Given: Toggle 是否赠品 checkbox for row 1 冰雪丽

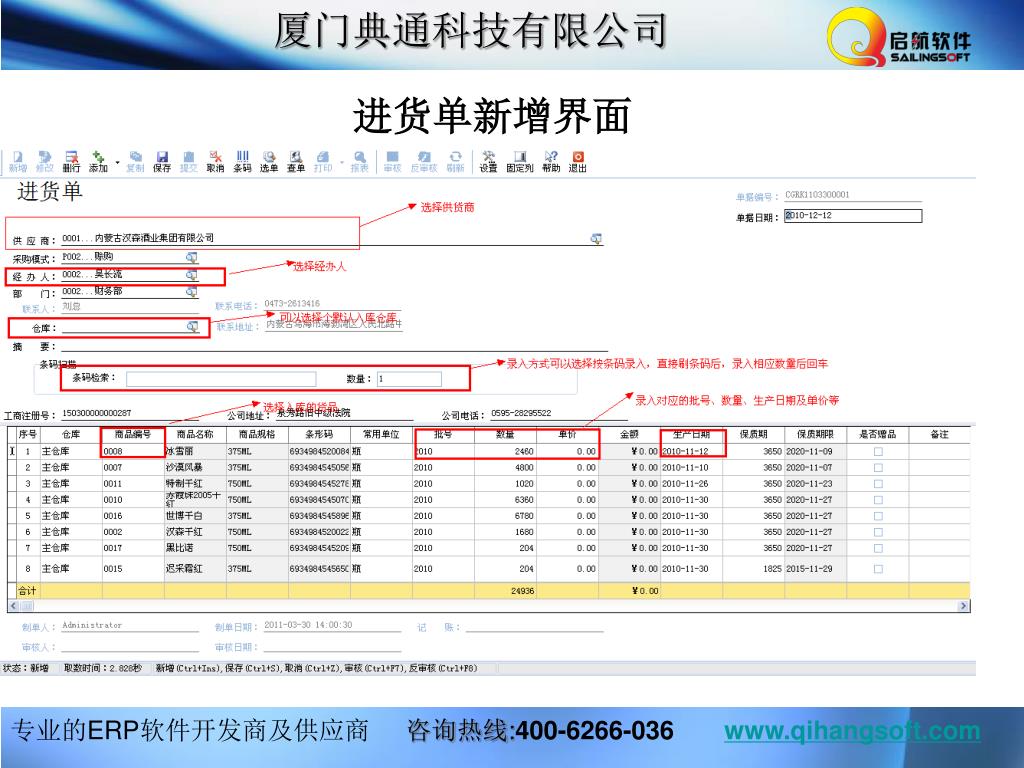Looking at the screenshot, I should click(878, 451).
